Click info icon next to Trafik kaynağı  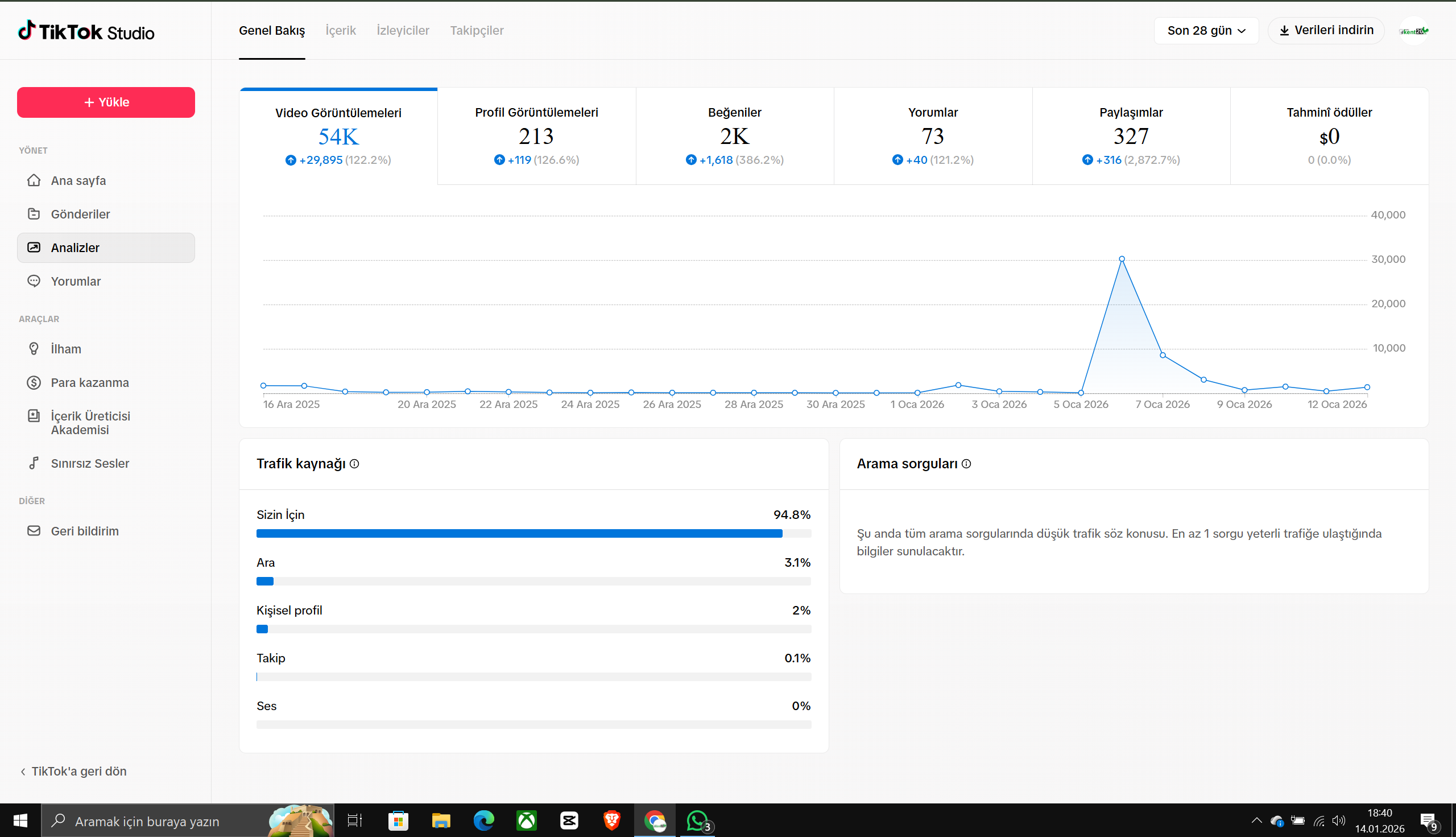[x=354, y=464]
